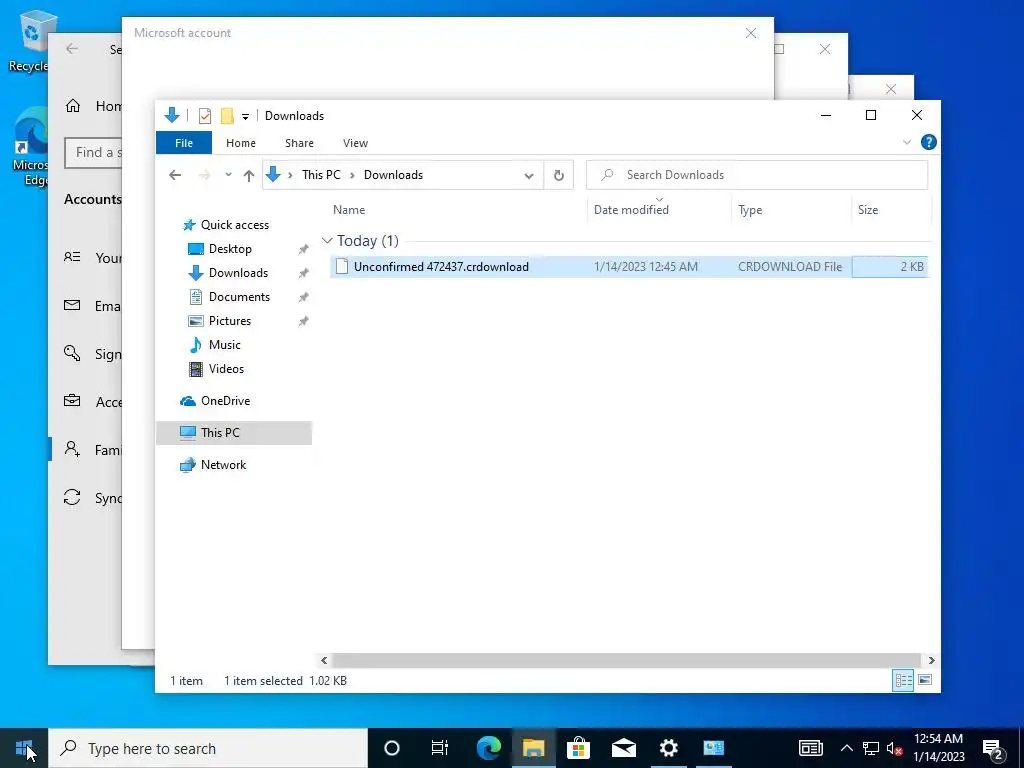Viewport: 1024px width, 768px height.
Task: Click the 2 KB size cell
Action: click(890, 266)
